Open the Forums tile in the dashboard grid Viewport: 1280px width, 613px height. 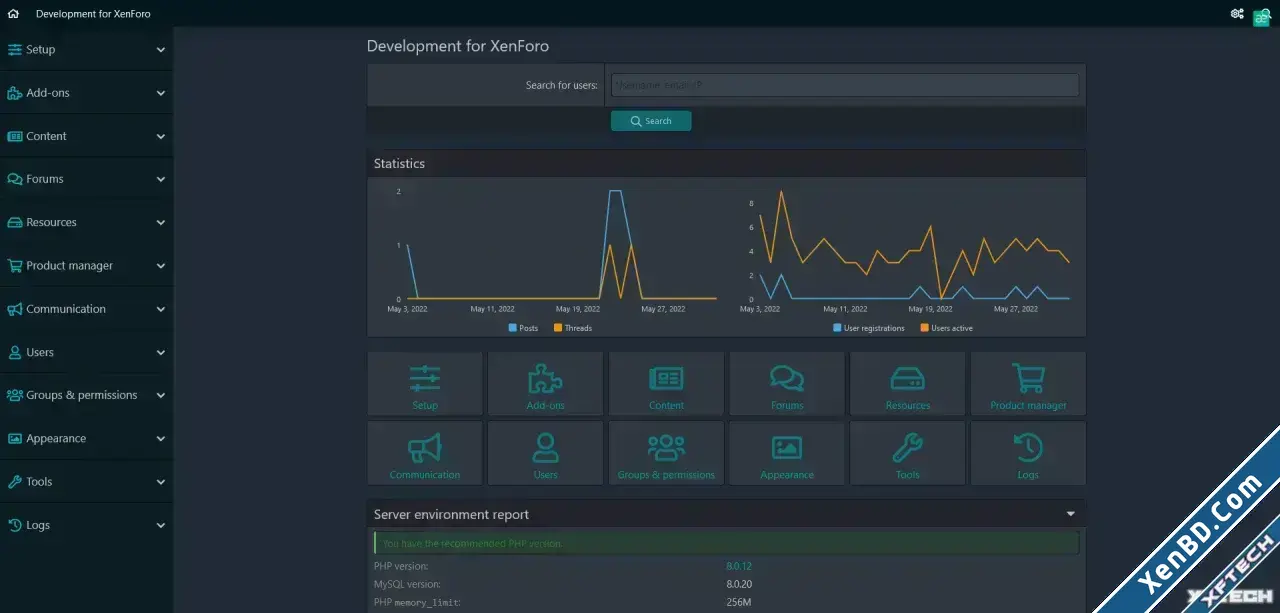pyautogui.click(x=787, y=384)
